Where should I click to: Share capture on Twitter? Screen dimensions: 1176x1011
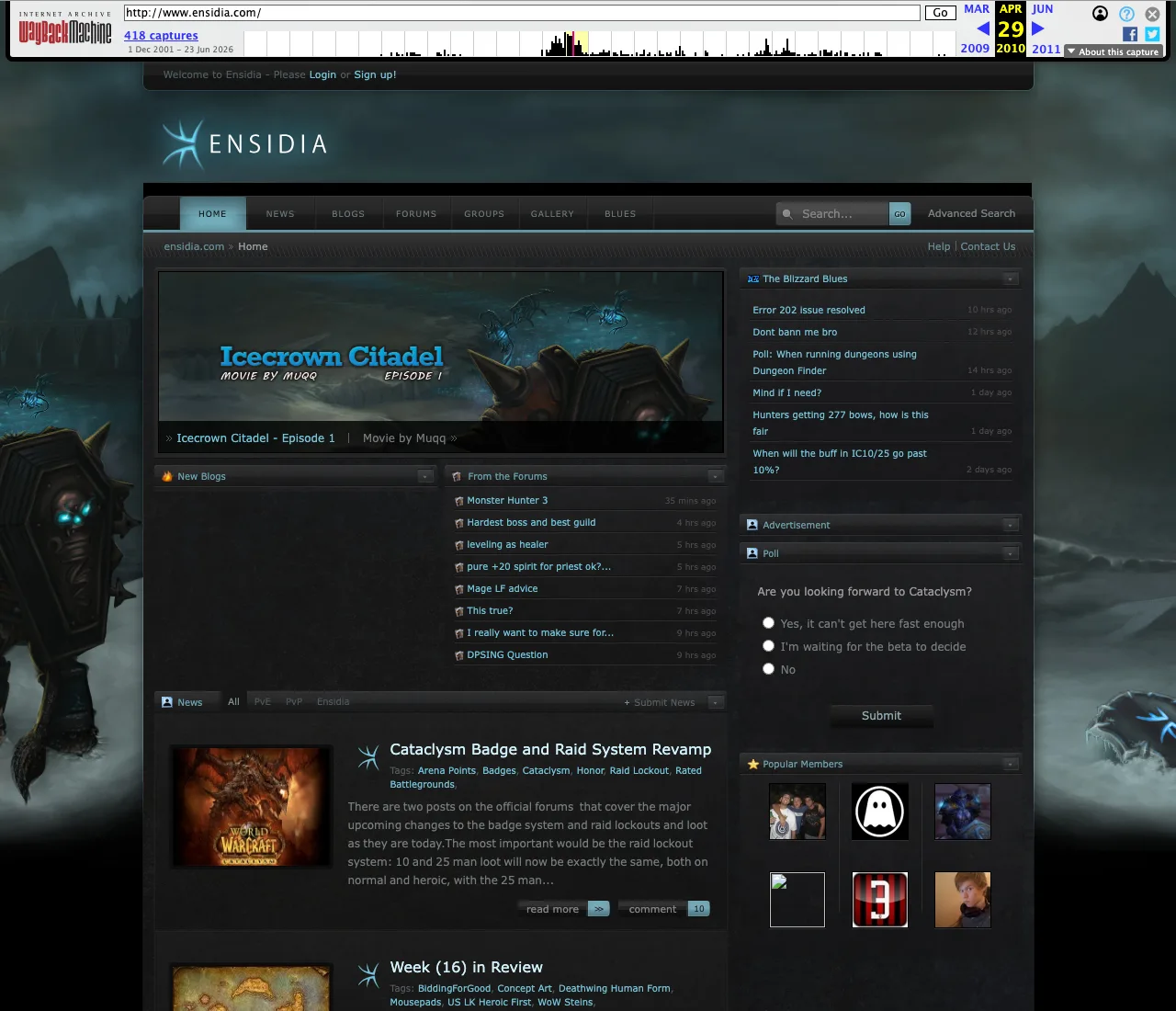tap(1152, 34)
